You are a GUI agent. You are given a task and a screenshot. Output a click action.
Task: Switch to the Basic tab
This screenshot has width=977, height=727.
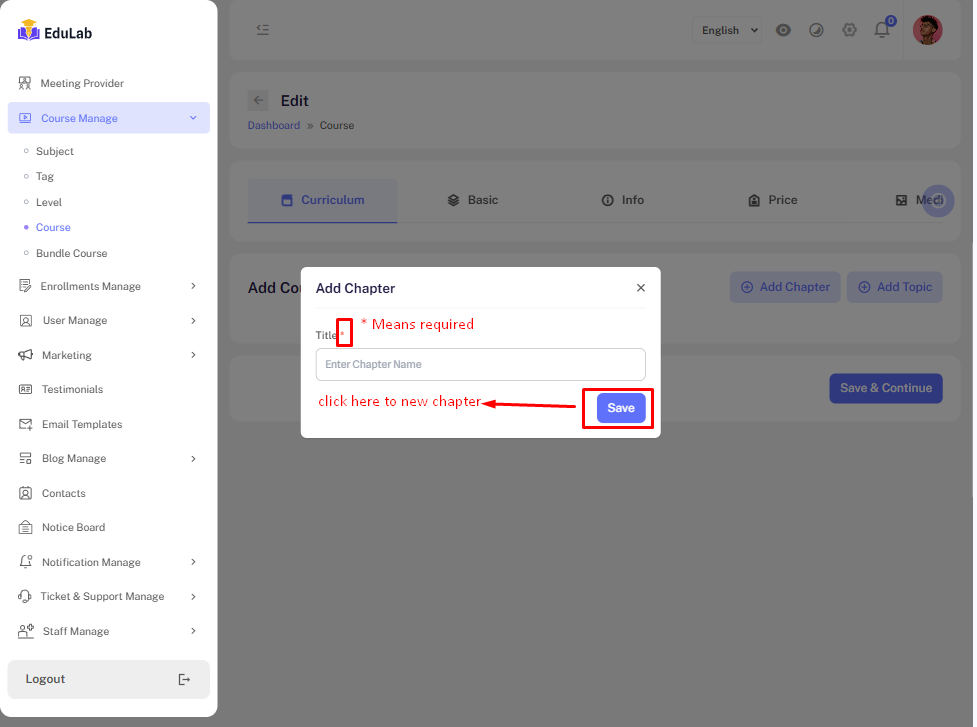click(x=473, y=200)
